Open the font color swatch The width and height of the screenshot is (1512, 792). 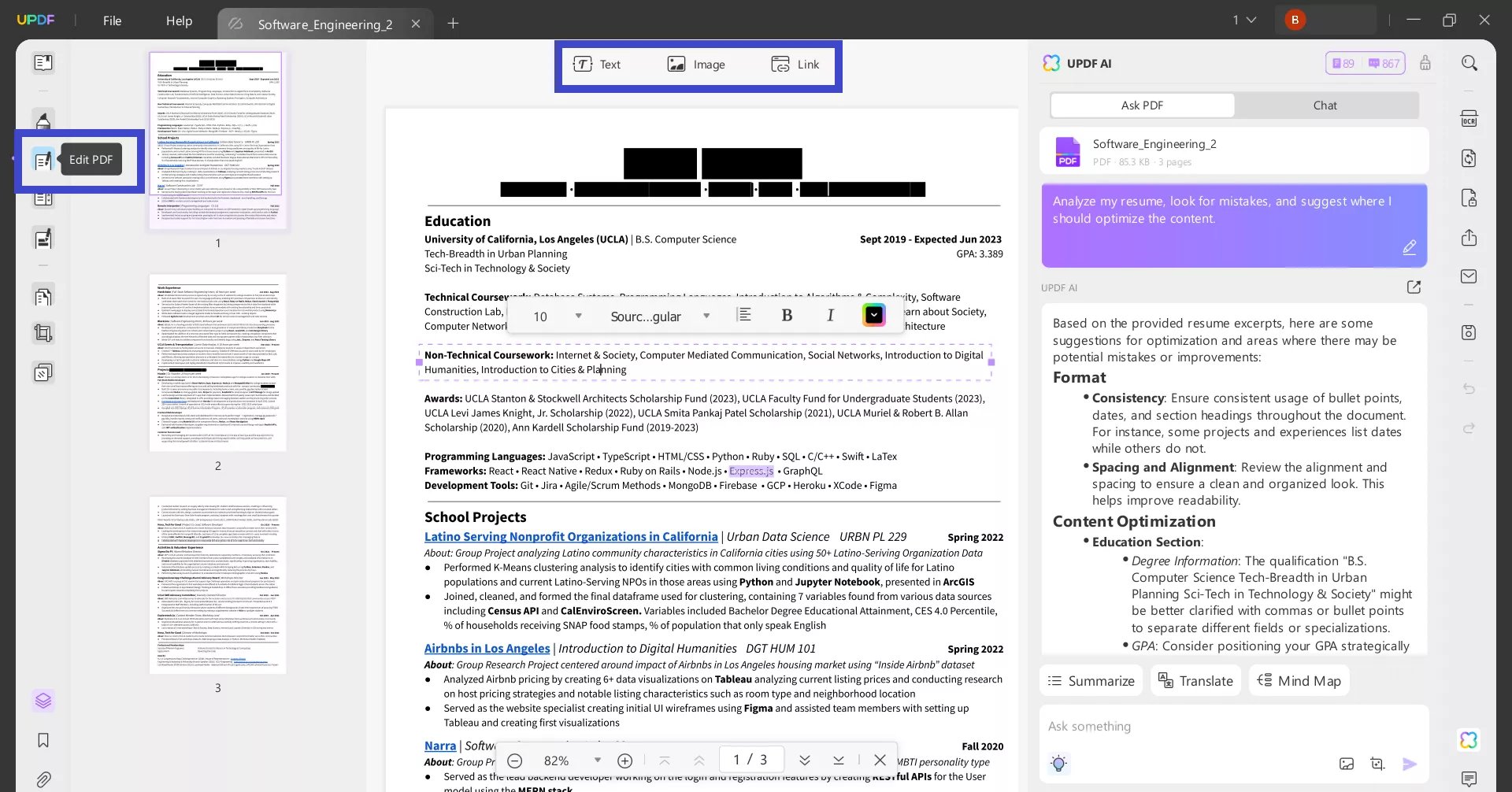pyautogui.click(x=874, y=315)
